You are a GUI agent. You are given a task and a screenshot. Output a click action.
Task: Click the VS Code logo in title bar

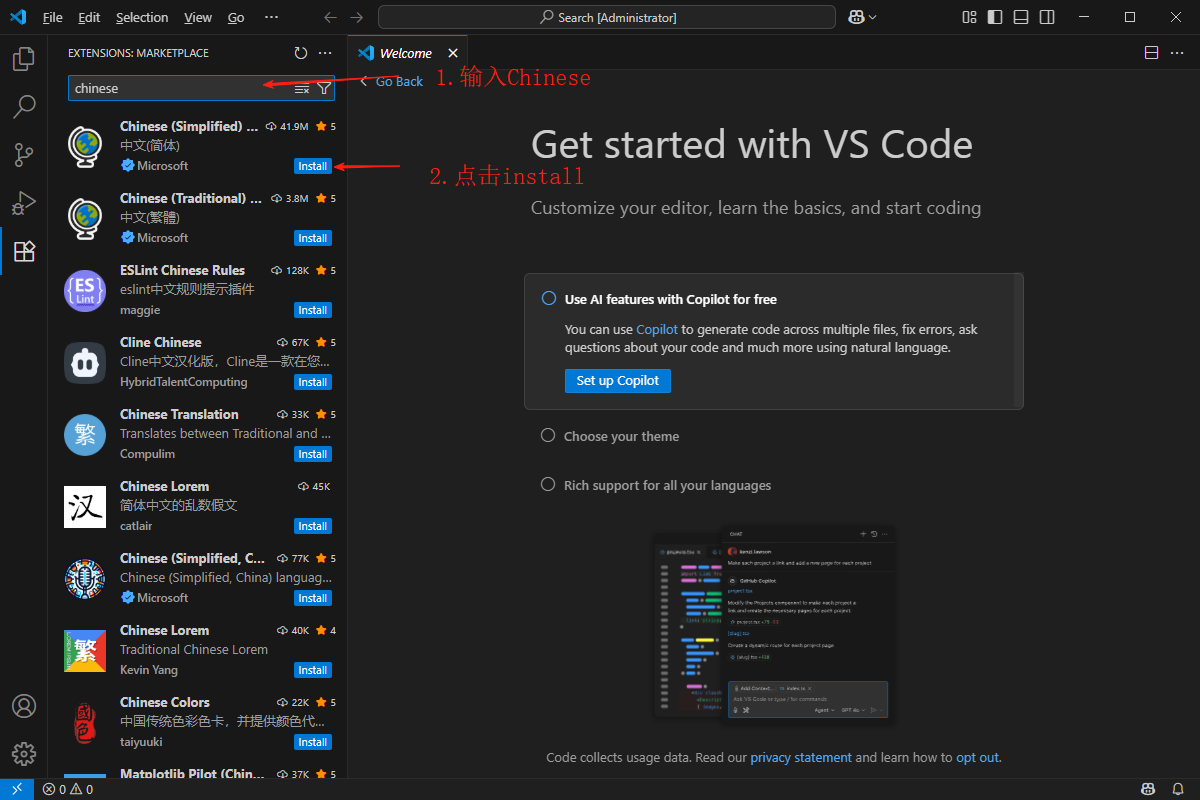(x=17, y=17)
